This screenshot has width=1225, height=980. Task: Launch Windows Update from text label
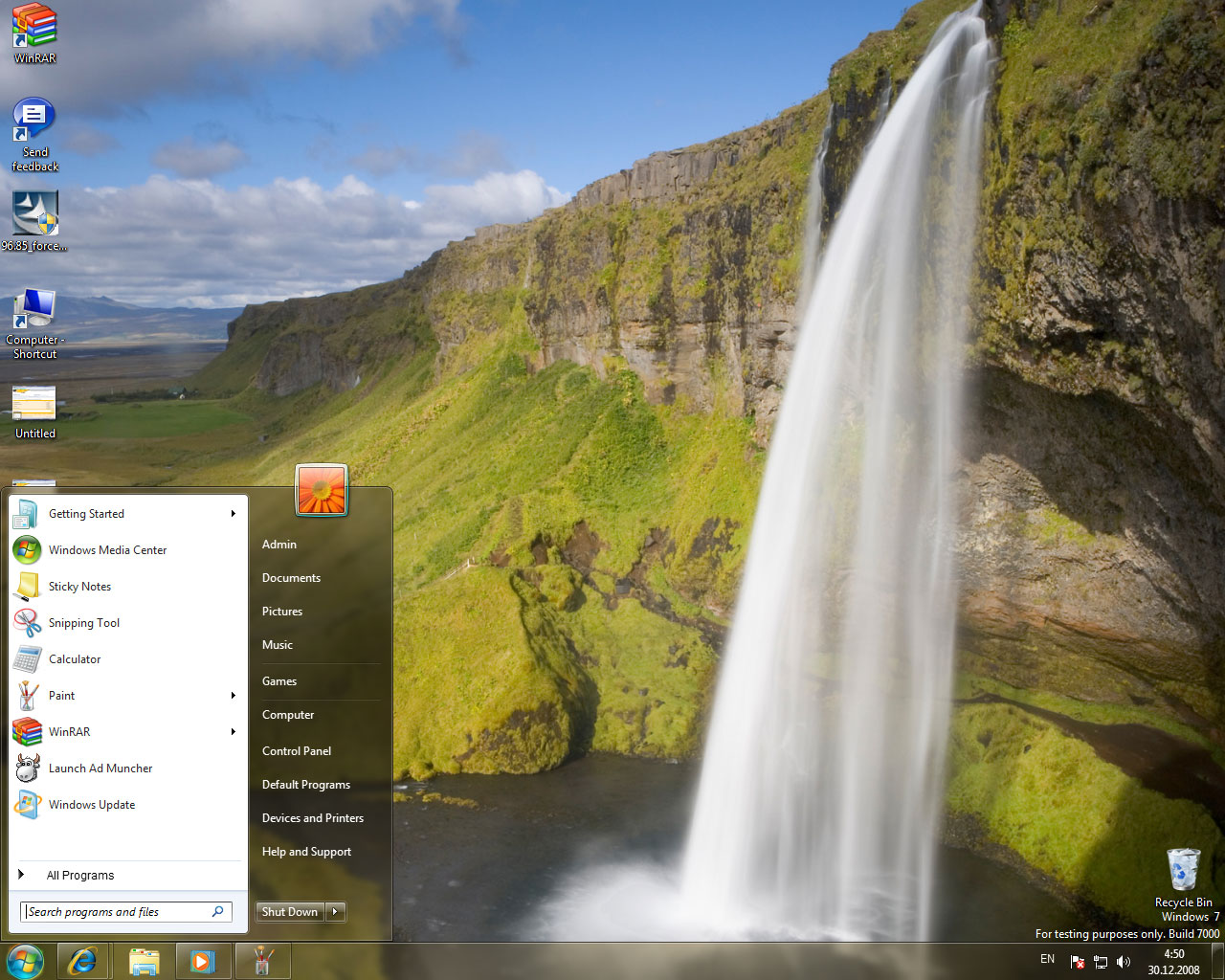coord(92,805)
